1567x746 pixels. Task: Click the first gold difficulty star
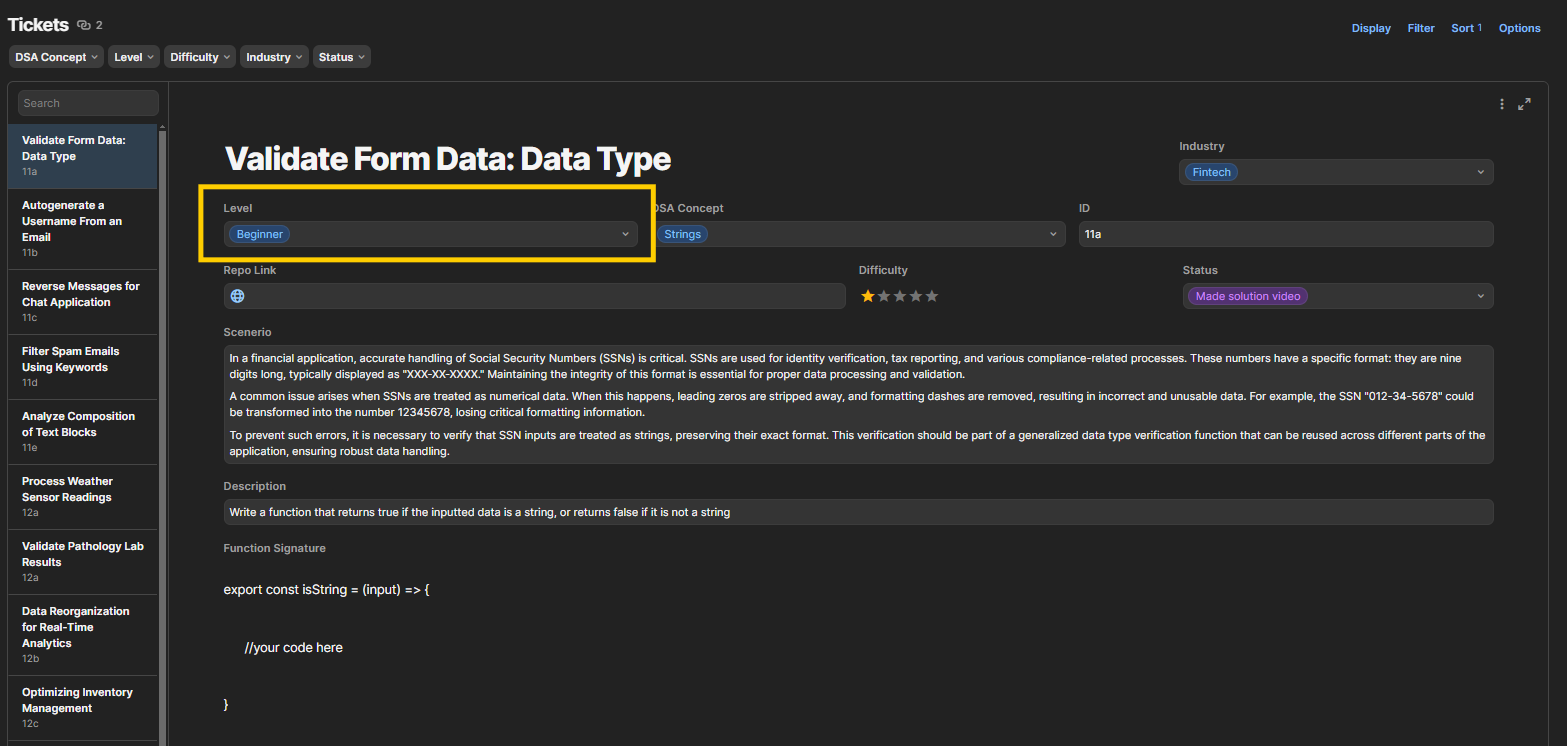click(x=868, y=296)
